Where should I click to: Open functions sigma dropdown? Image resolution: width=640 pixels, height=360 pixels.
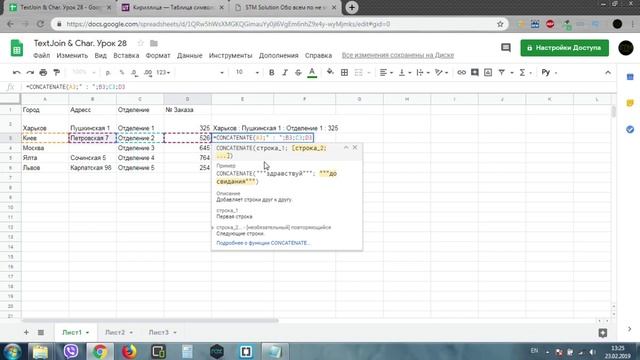coord(525,73)
